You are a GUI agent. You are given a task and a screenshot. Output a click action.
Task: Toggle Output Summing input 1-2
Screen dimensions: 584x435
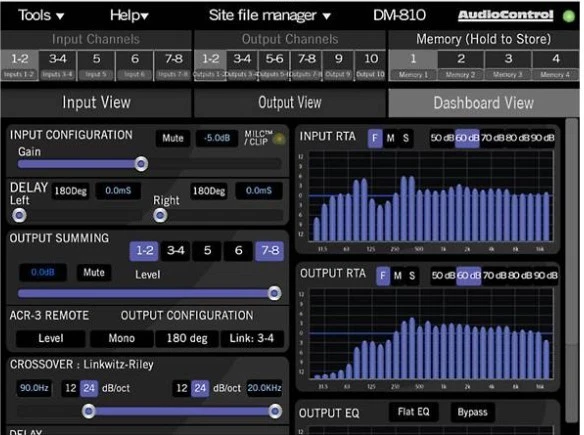coord(144,251)
